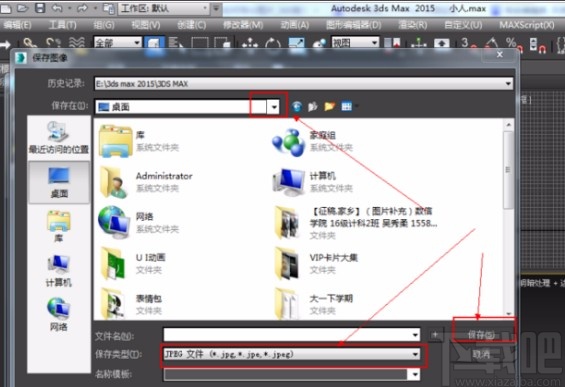Select 桌面 in the places sidebar

coord(59,182)
